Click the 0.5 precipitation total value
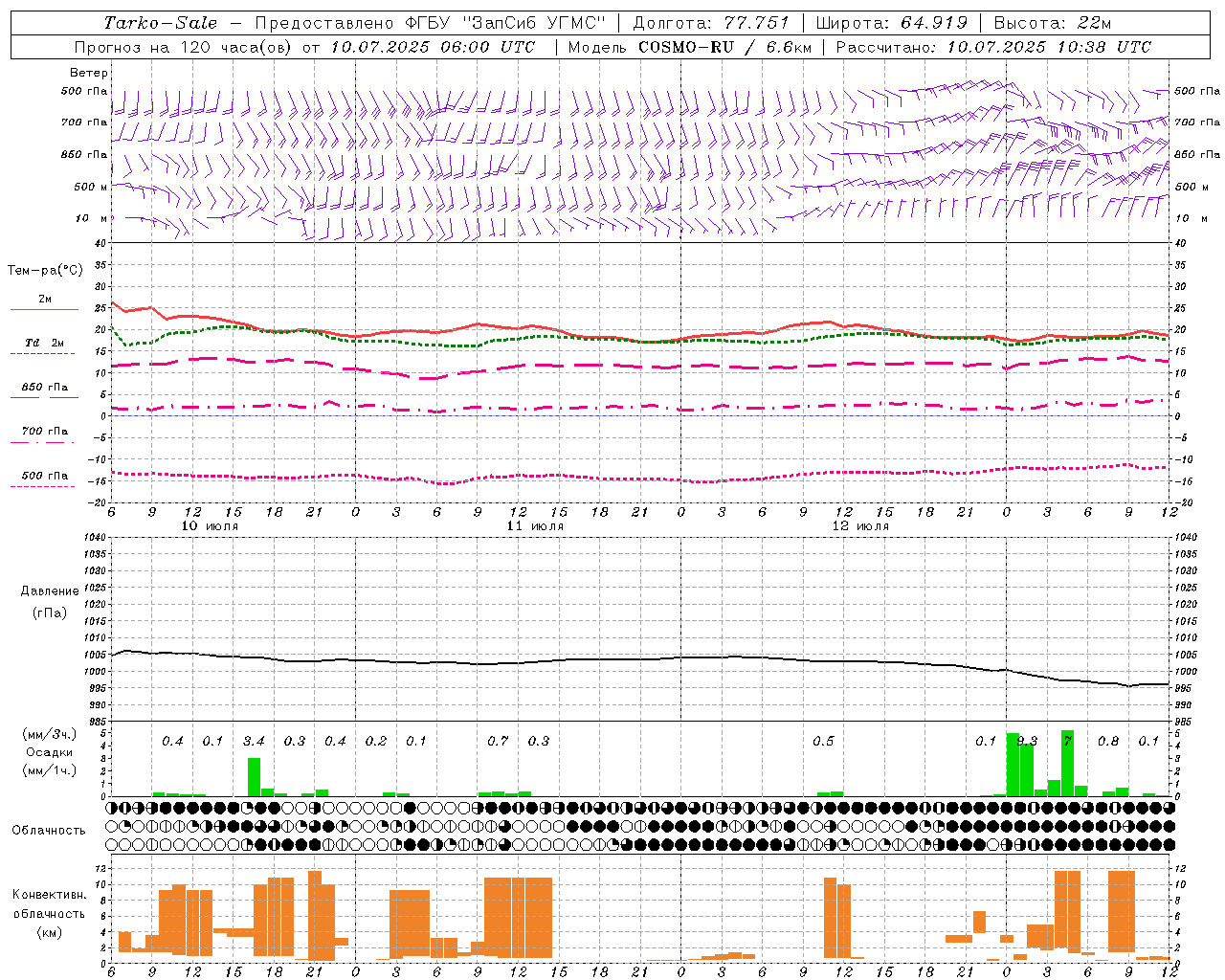 (x=823, y=741)
